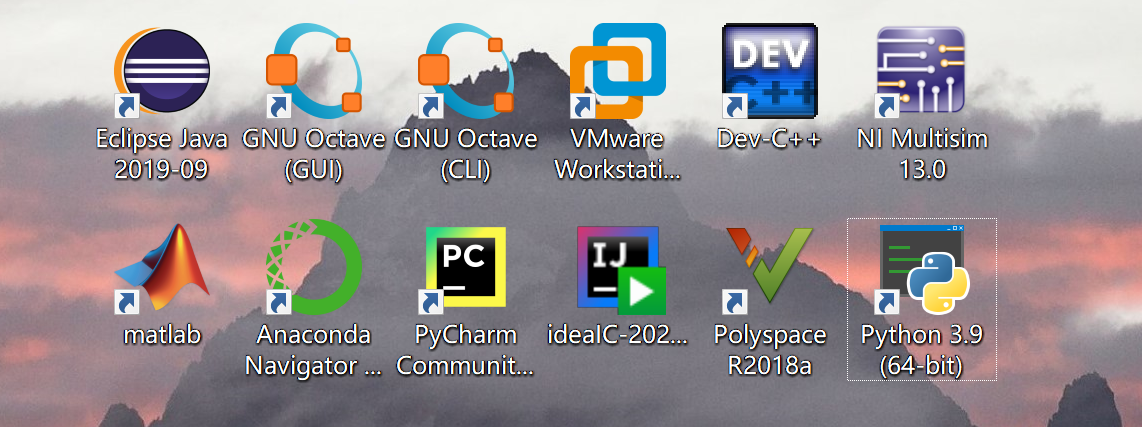Click the "VMware Workstati..." label text
This screenshot has width=1142, height=427.
[618, 154]
